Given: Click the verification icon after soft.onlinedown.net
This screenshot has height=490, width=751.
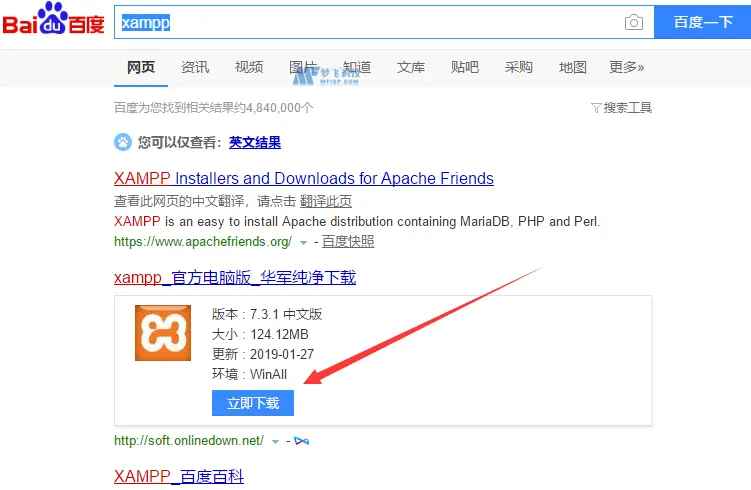Looking at the screenshot, I should [x=302, y=441].
